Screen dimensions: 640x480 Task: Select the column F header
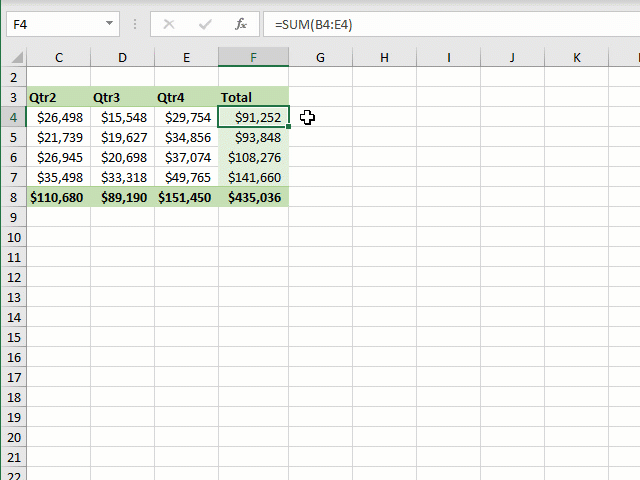click(x=253, y=58)
